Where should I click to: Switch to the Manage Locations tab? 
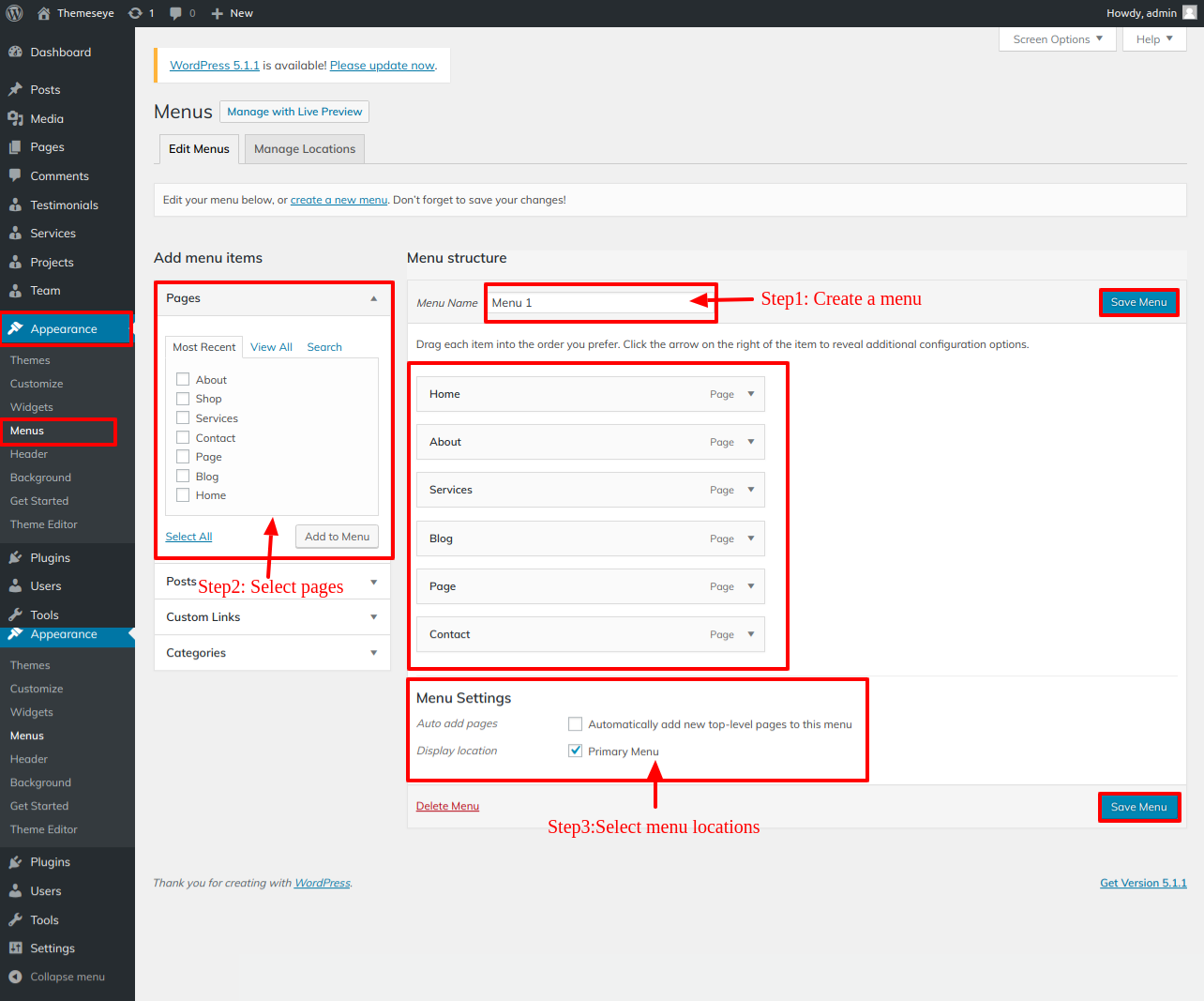point(305,149)
